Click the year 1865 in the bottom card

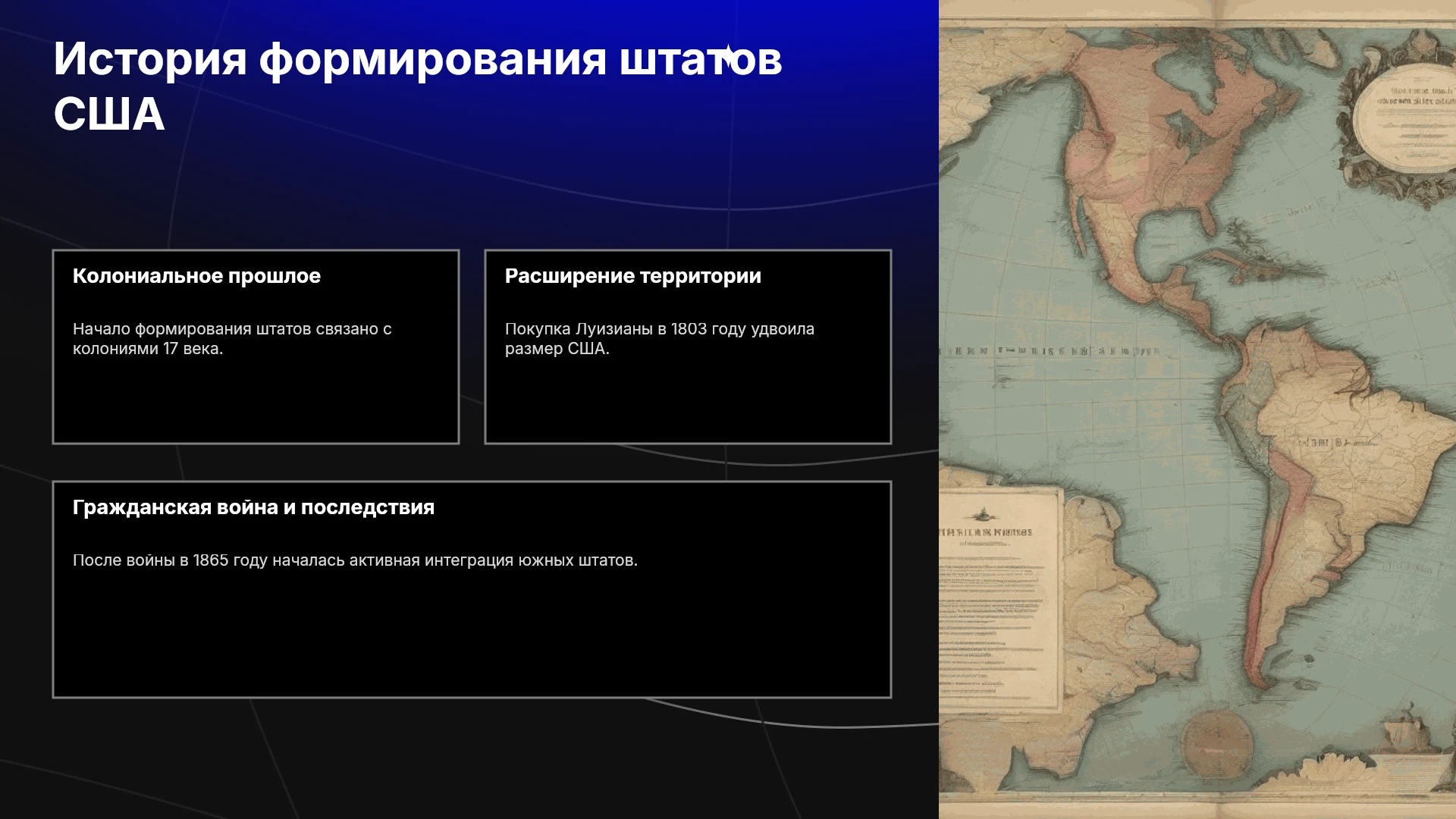211,560
